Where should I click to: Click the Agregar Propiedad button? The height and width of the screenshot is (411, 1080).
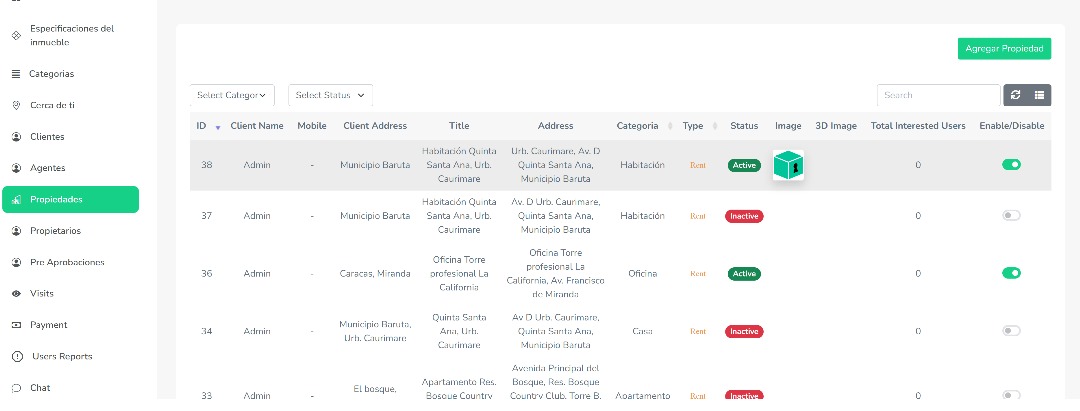tap(1003, 49)
